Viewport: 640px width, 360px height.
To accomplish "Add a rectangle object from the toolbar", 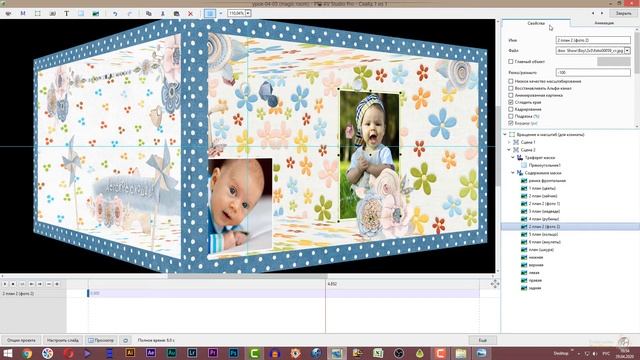I will 81,13.
